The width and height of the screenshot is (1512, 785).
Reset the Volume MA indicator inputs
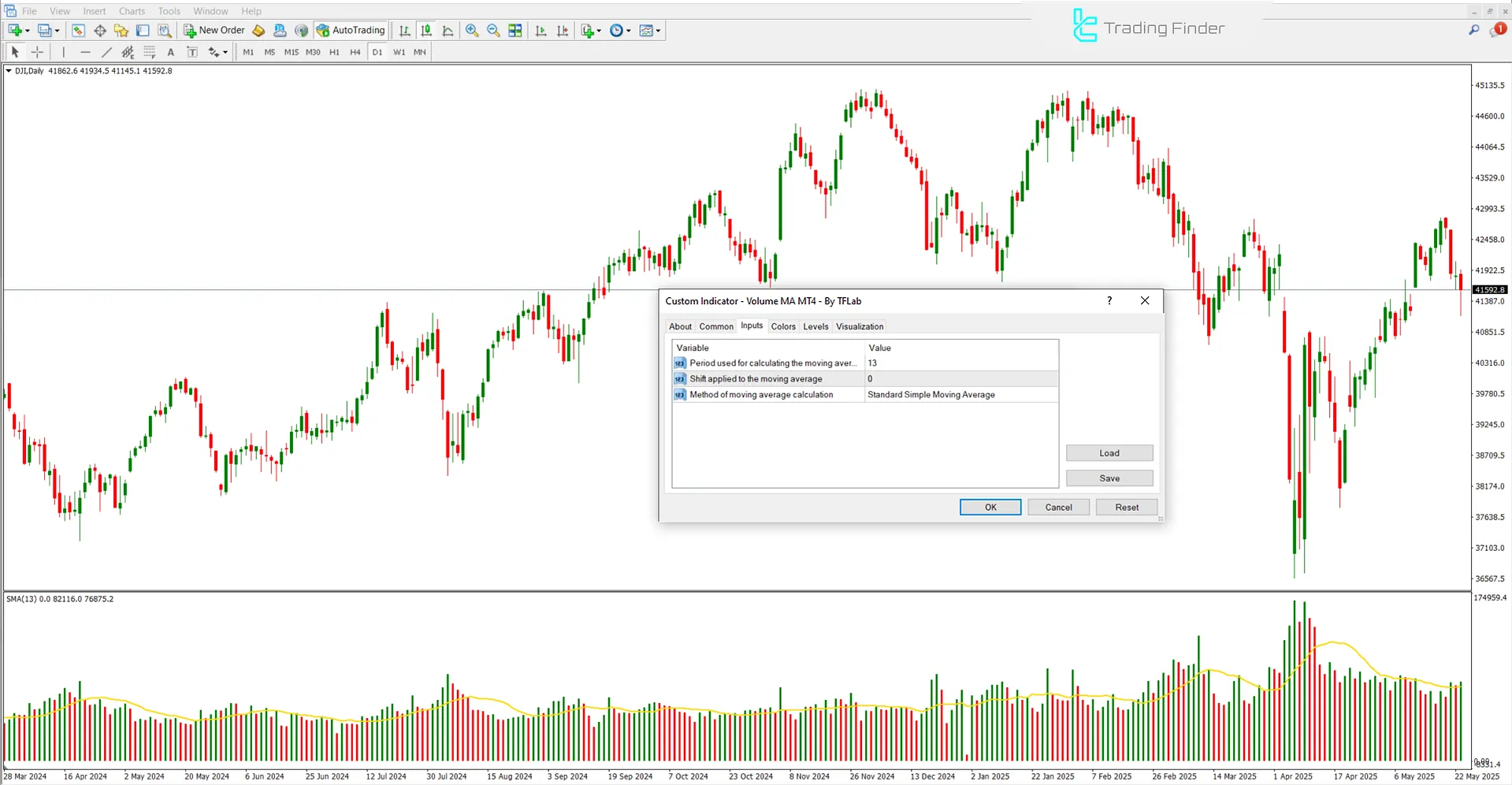tap(1126, 507)
